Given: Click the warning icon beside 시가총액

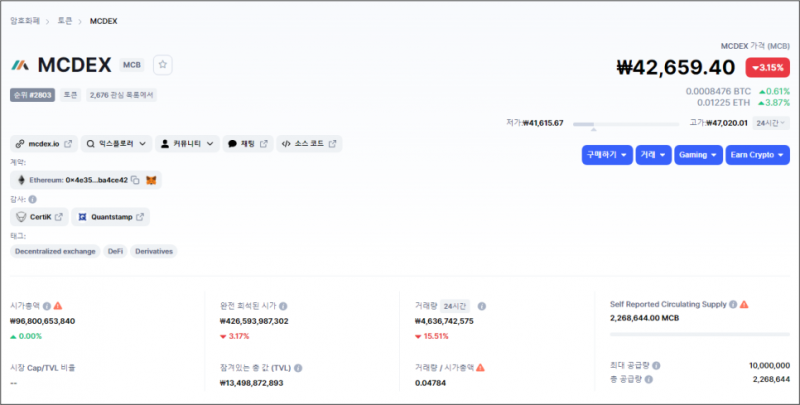Looking at the screenshot, I should [57, 305].
